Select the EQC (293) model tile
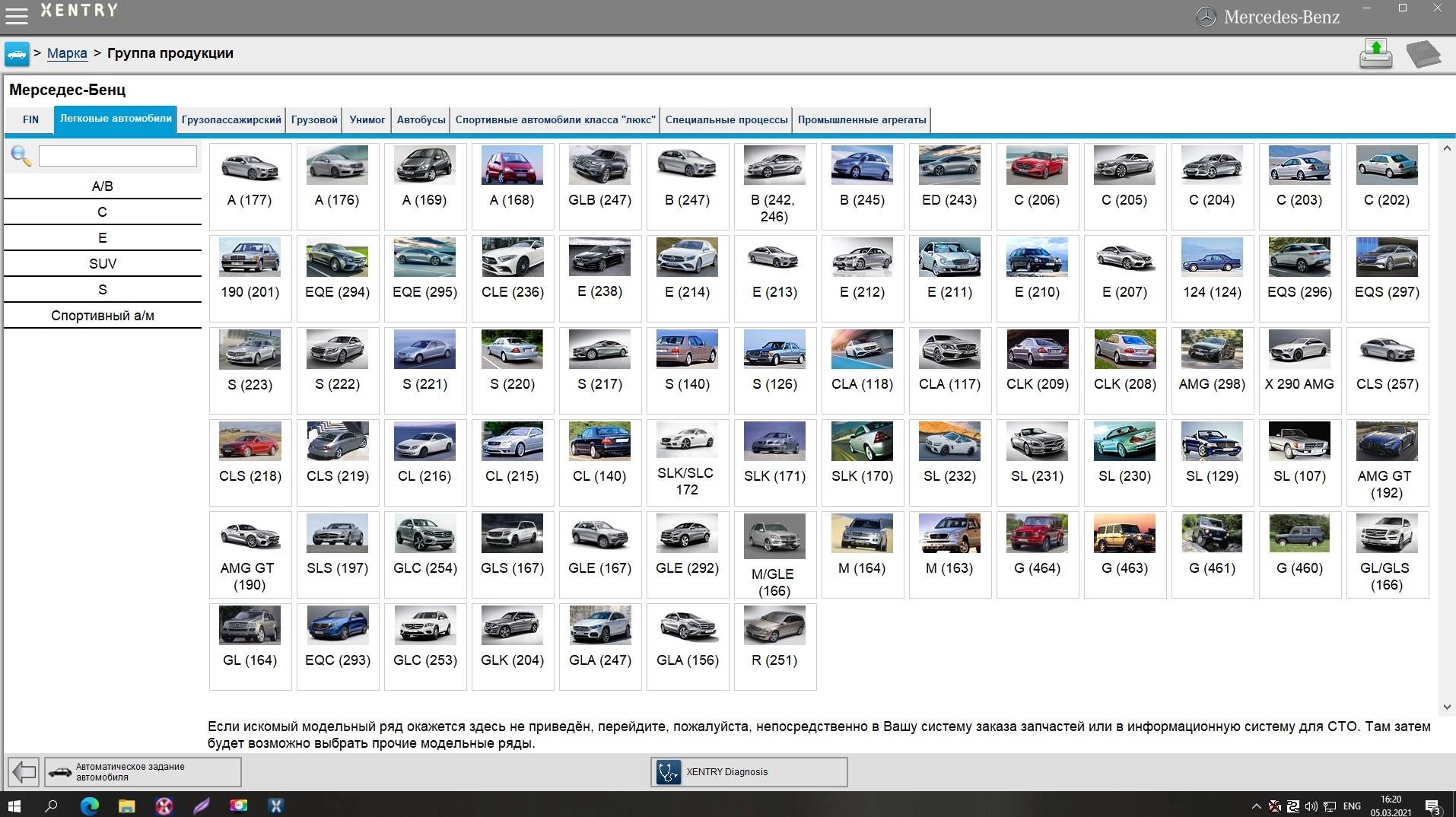Image resolution: width=1456 pixels, height=817 pixels. pos(337,647)
